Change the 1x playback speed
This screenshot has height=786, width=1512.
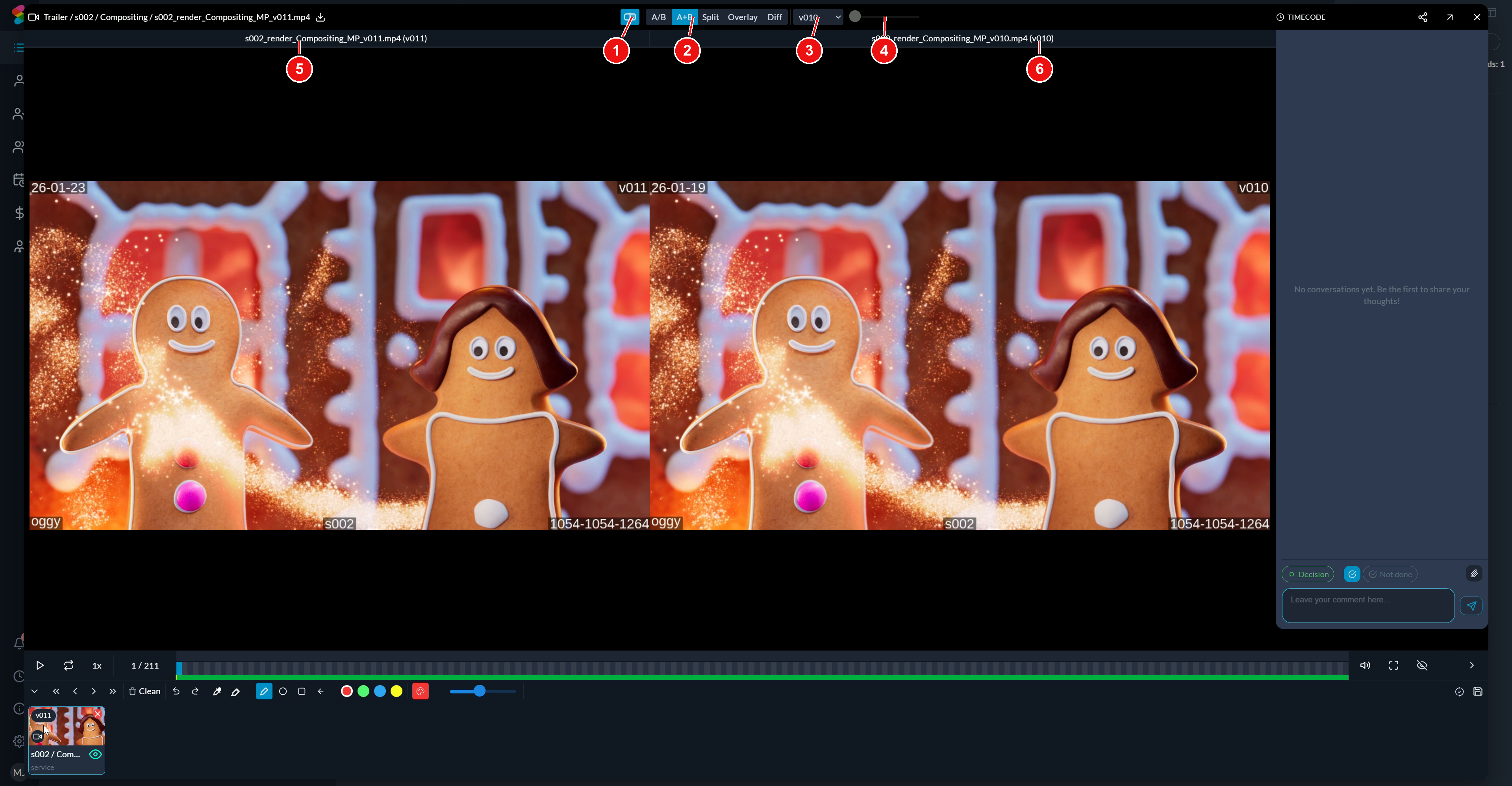[97, 665]
